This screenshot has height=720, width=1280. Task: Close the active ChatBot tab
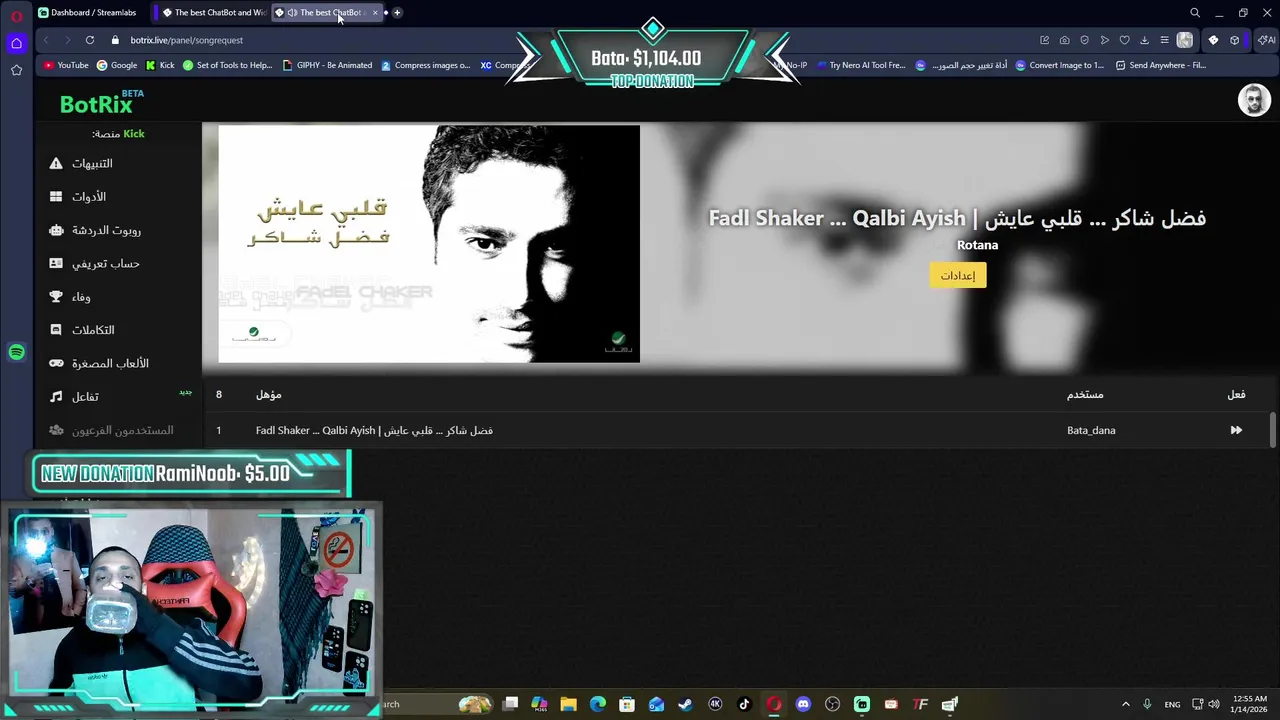[375, 12]
